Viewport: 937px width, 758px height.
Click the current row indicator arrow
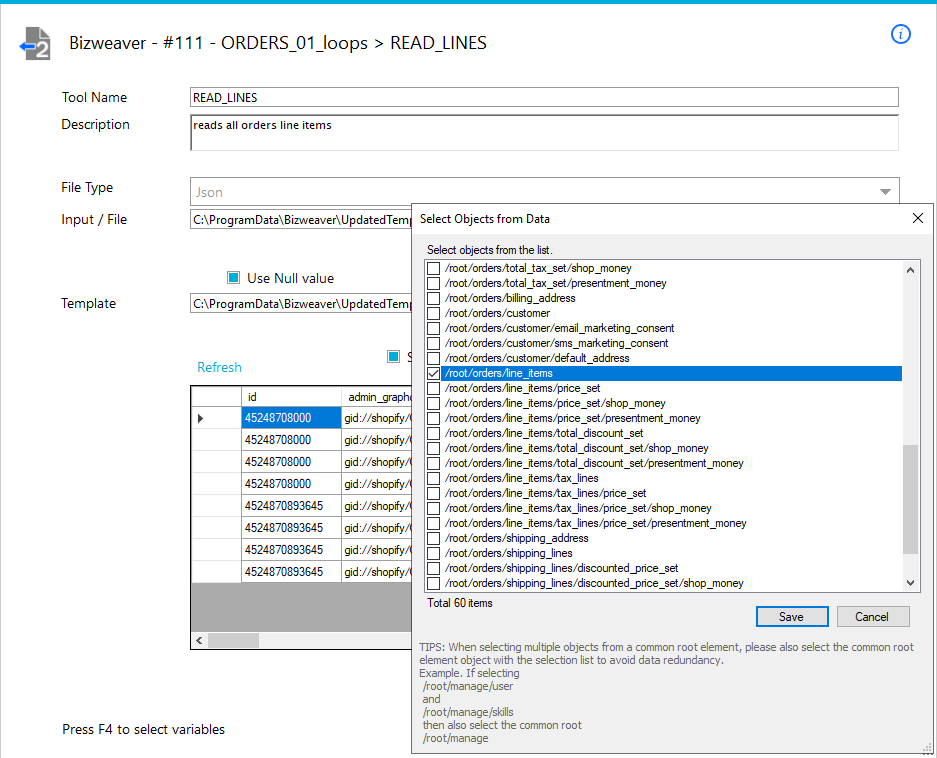(x=201, y=418)
